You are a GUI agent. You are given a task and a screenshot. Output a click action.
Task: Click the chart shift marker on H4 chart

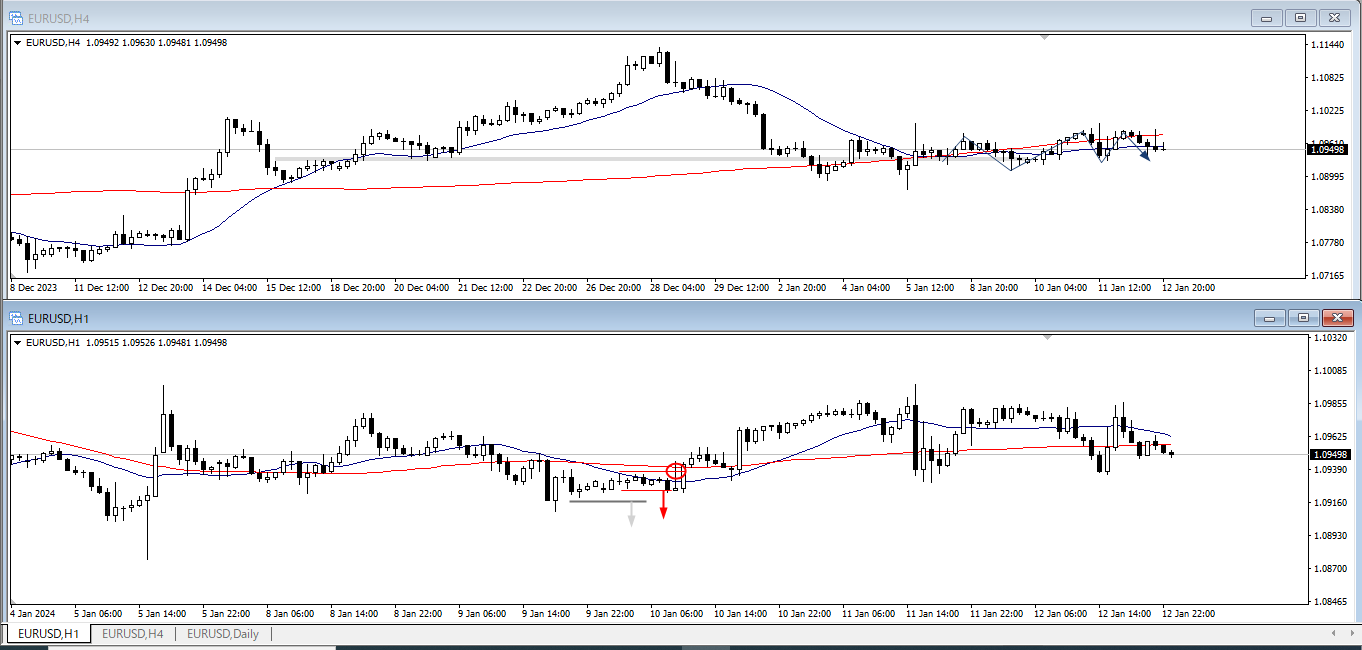coord(1045,37)
